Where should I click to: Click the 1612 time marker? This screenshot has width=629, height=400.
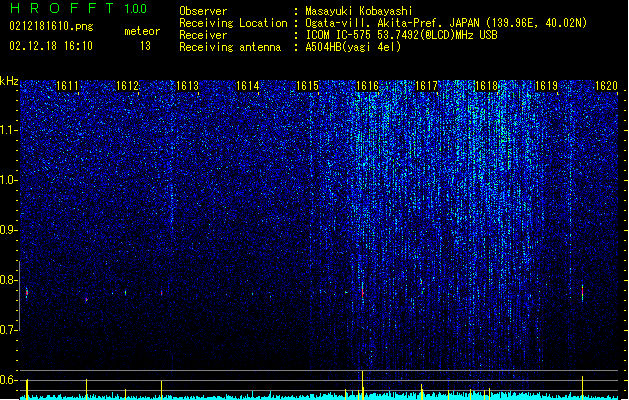click(x=128, y=86)
